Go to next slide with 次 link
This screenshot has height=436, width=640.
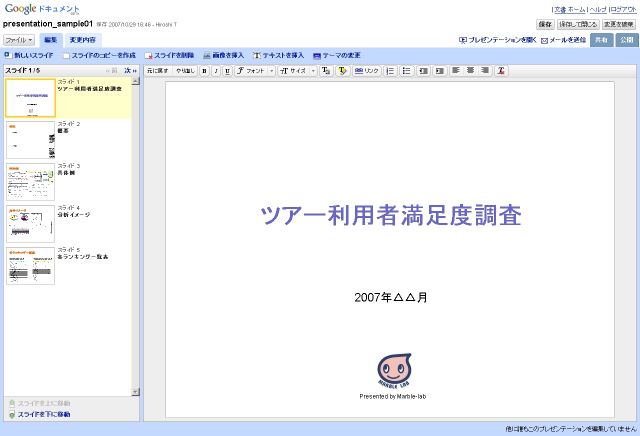point(129,71)
